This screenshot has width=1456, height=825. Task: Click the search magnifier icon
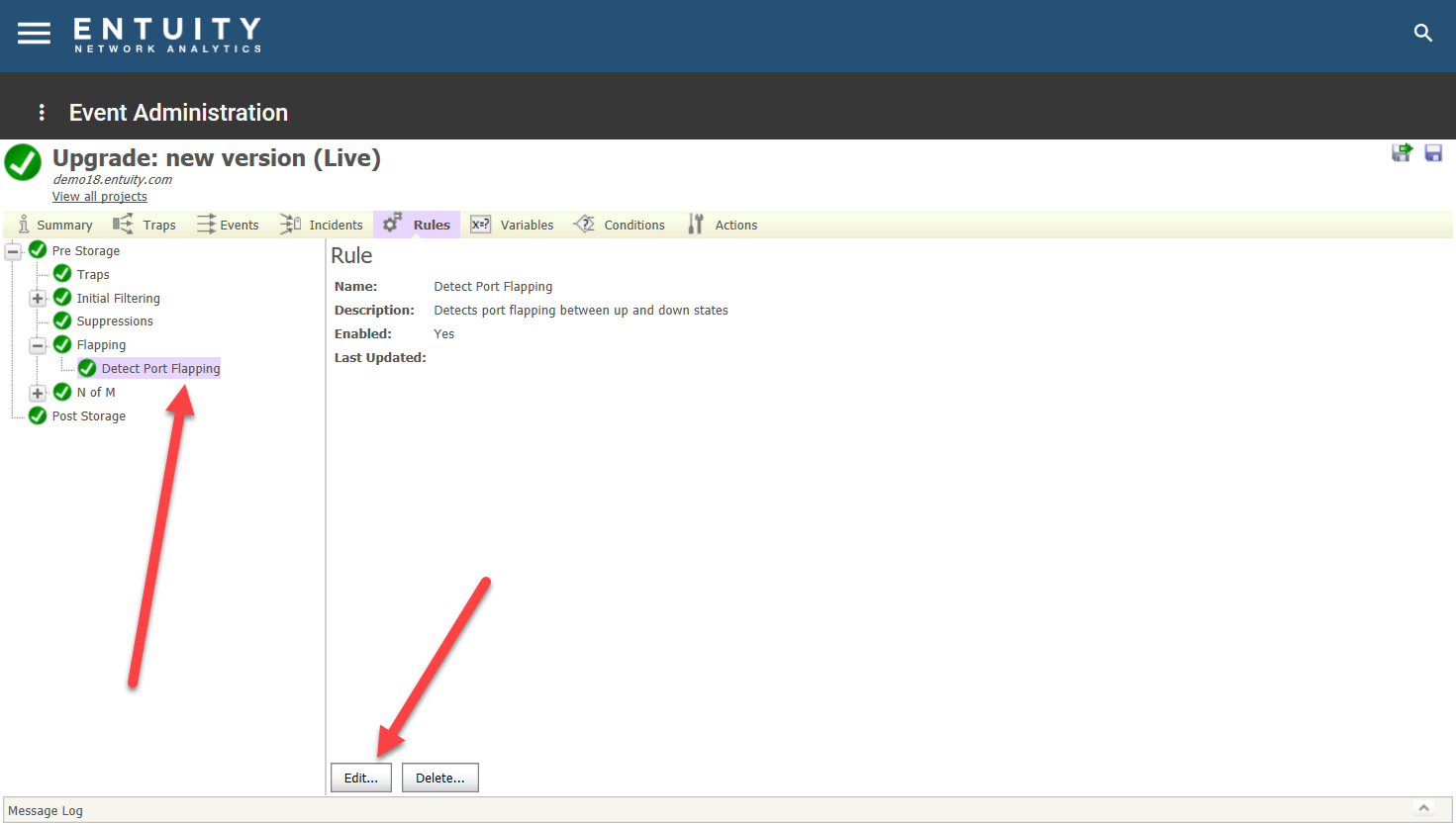(1423, 33)
